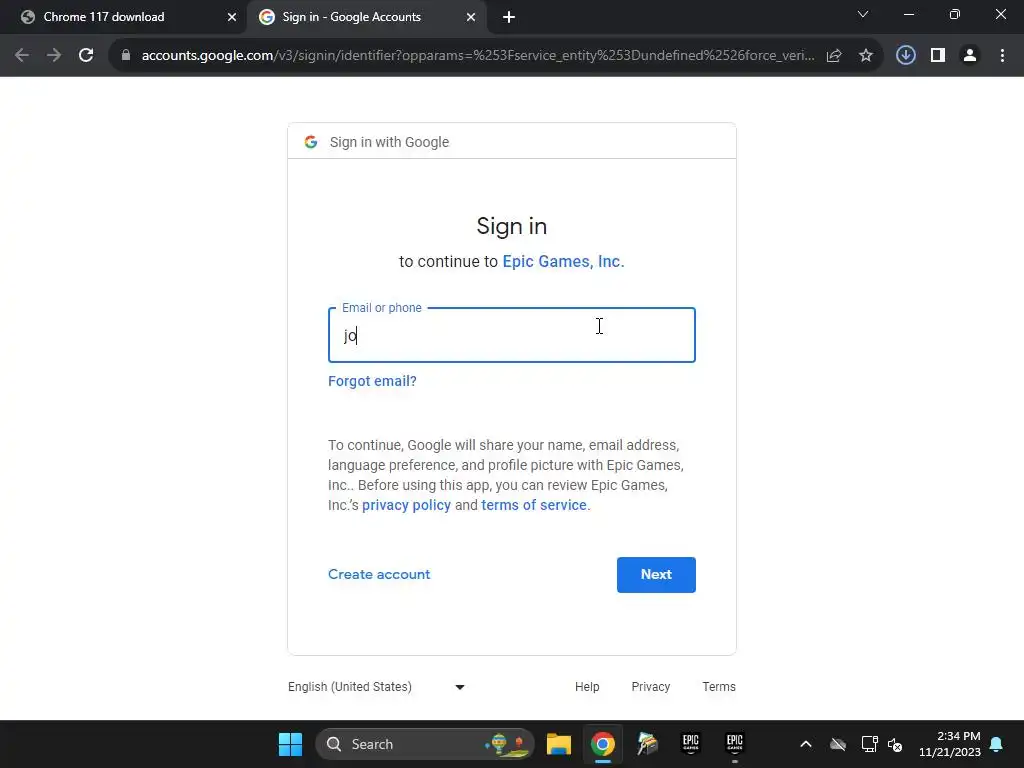This screenshot has height=768, width=1024.
Task: Close the Sign in - Google Accounts tab
Action: click(471, 17)
